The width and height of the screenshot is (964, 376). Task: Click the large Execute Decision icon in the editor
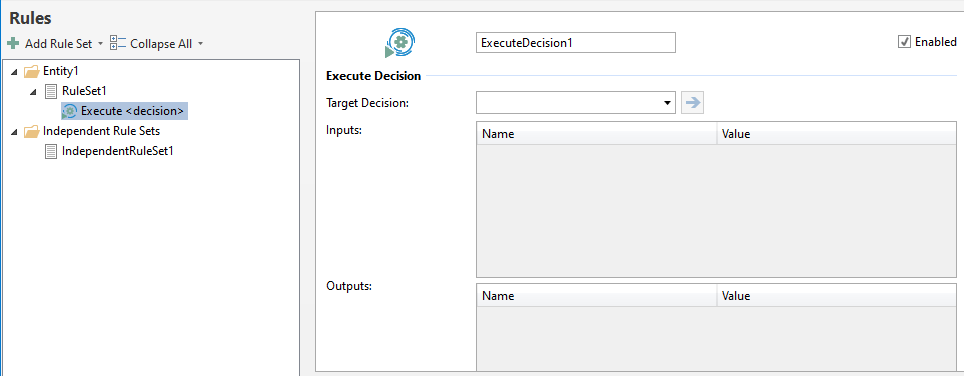[x=400, y=44]
